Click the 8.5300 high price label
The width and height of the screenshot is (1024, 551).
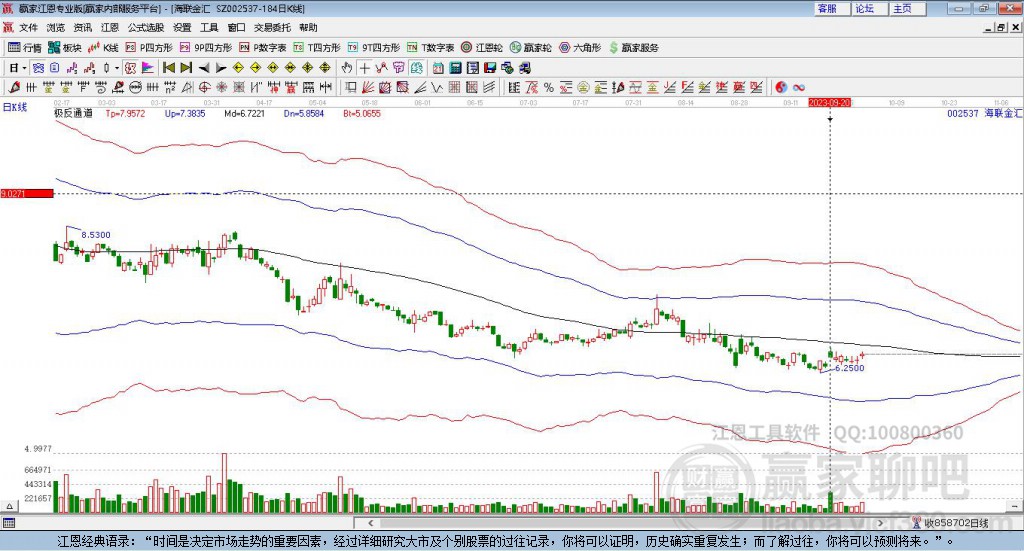tap(96, 234)
